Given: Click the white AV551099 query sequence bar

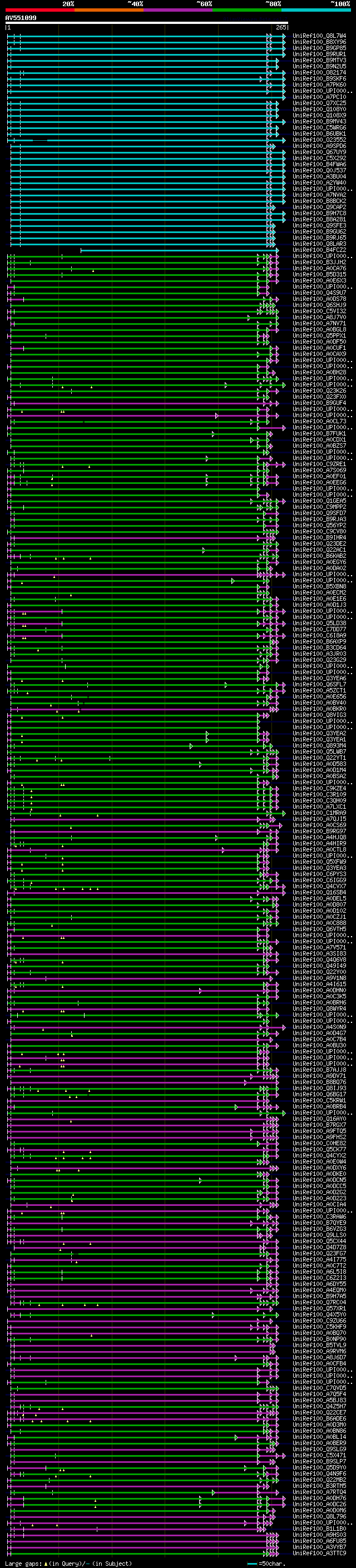Looking at the screenshot, I should pyautogui.click(x=147, y=22).
